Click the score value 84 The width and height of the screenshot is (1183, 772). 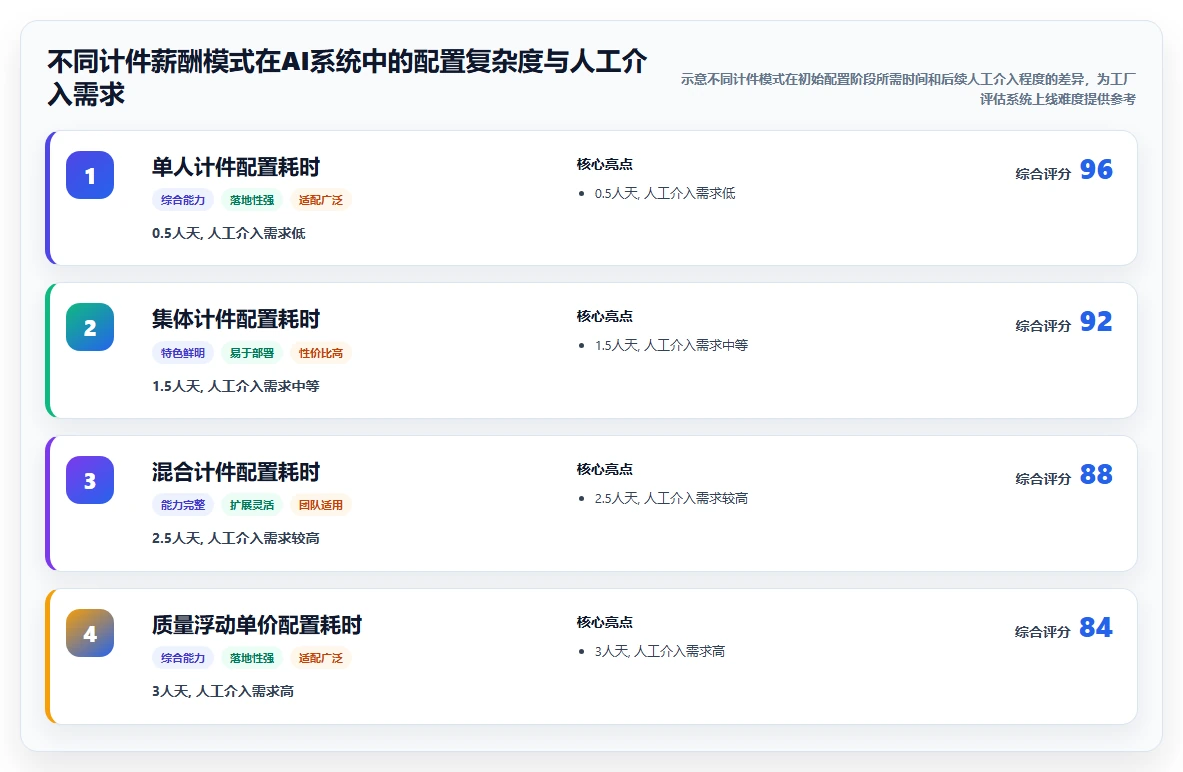pyautogui.click(x=1096, y=627)
